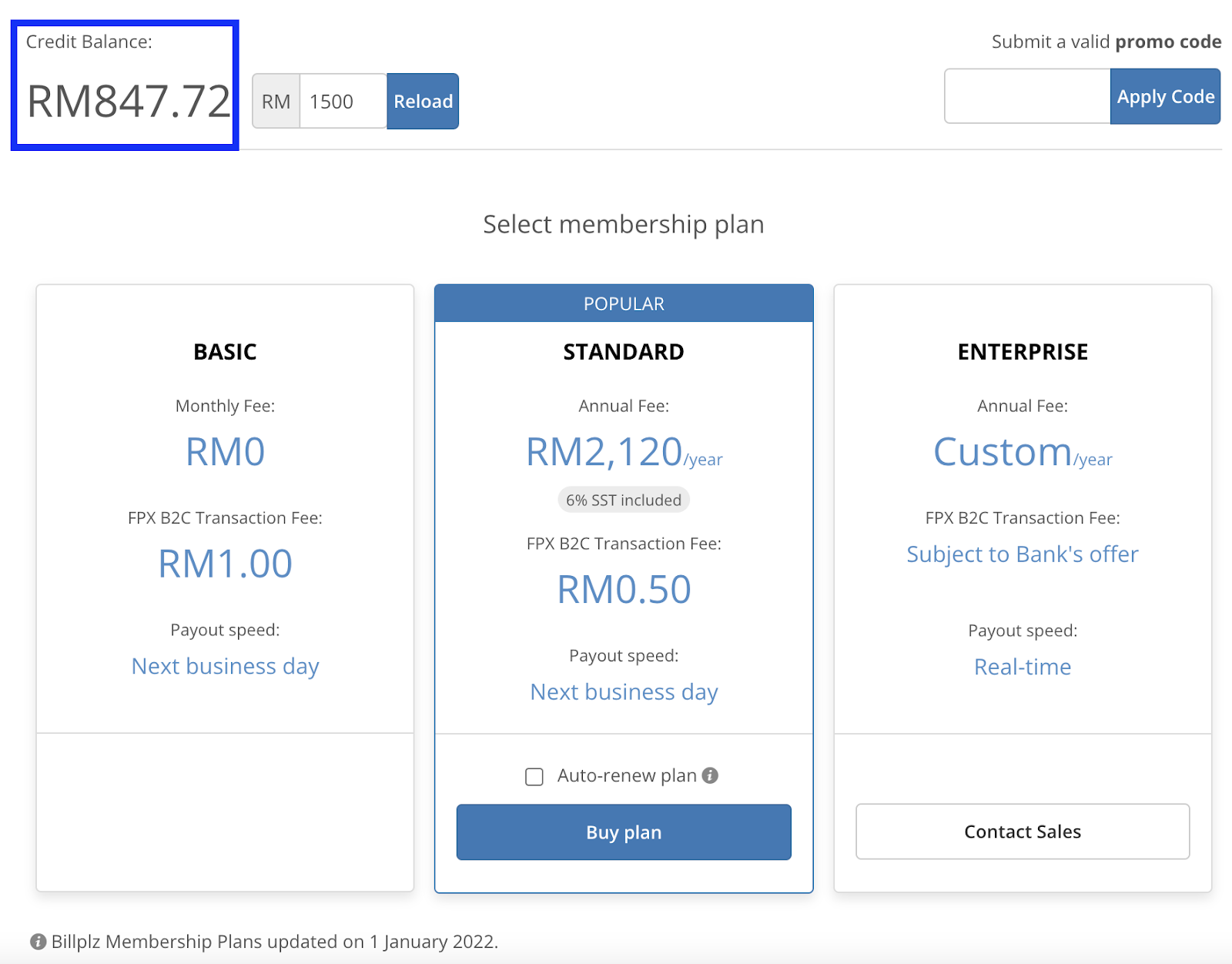This screenshot has height=964, width=1232.
Task: Tick the Auto-renew plan checkbox
Action: click(x=534, y=776)
